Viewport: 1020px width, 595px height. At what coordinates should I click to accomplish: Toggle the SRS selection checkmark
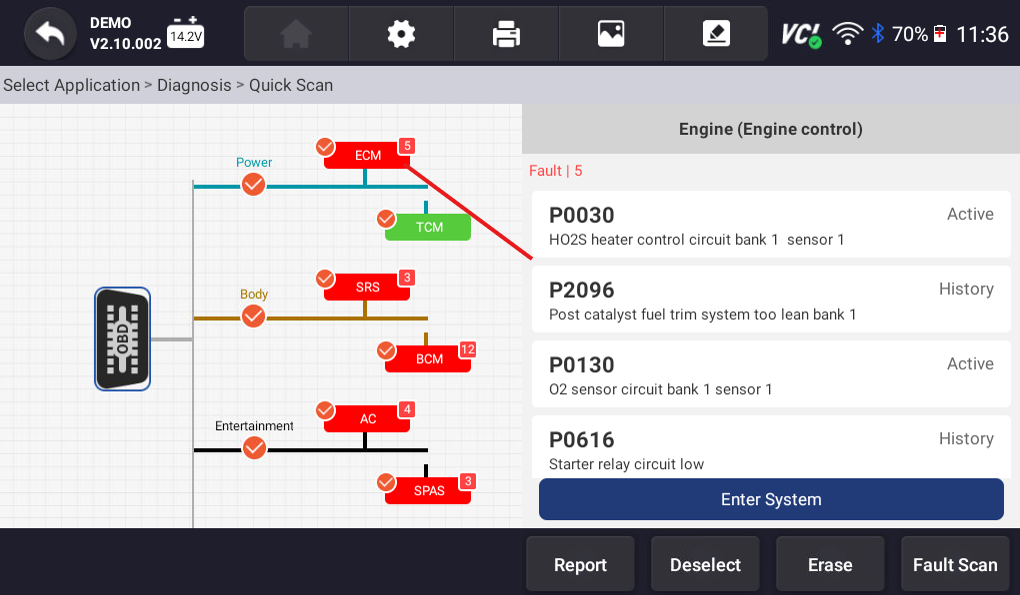point(325,279)
